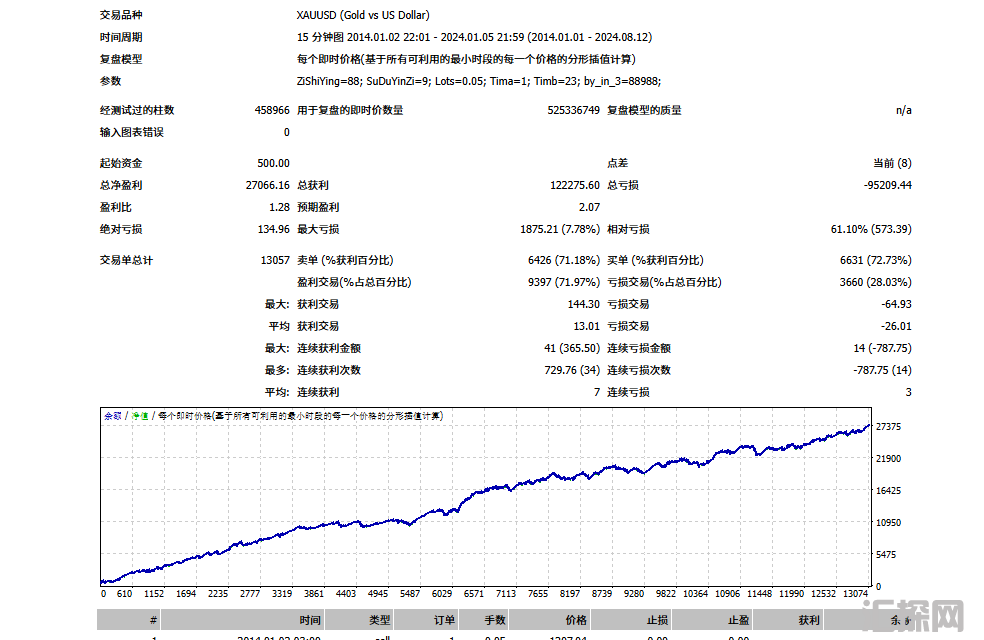Click the spread value 当前 (8)
Screen dimensions: 984x640
892,163
